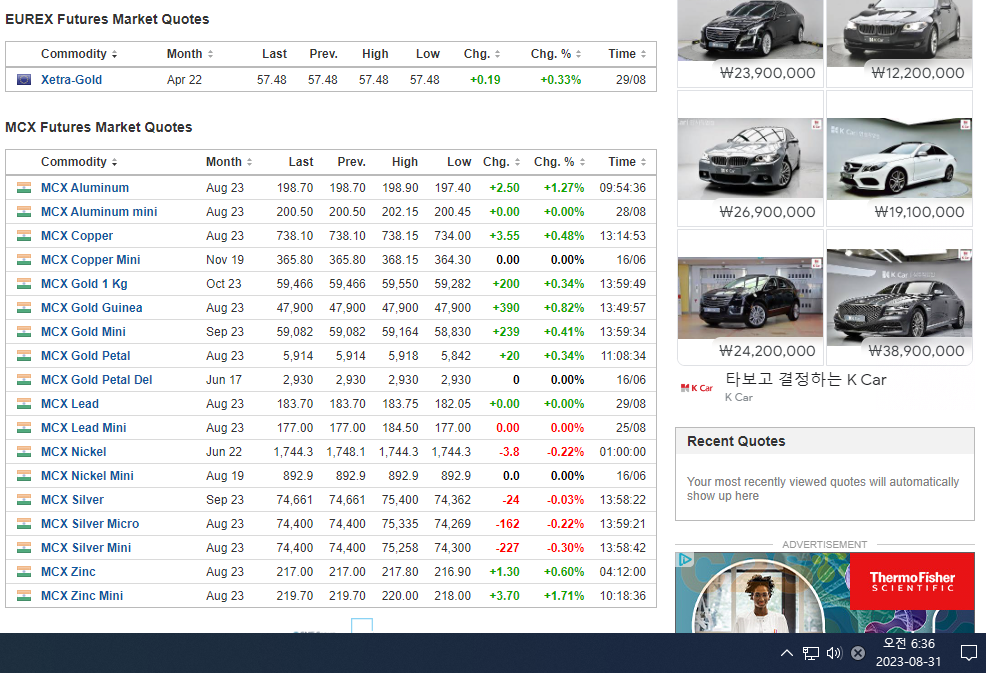This screenshot has width=986, height=673.
Task: Click the AdChoices icon on ThermoFisher ad
Action: click(685, 559)
